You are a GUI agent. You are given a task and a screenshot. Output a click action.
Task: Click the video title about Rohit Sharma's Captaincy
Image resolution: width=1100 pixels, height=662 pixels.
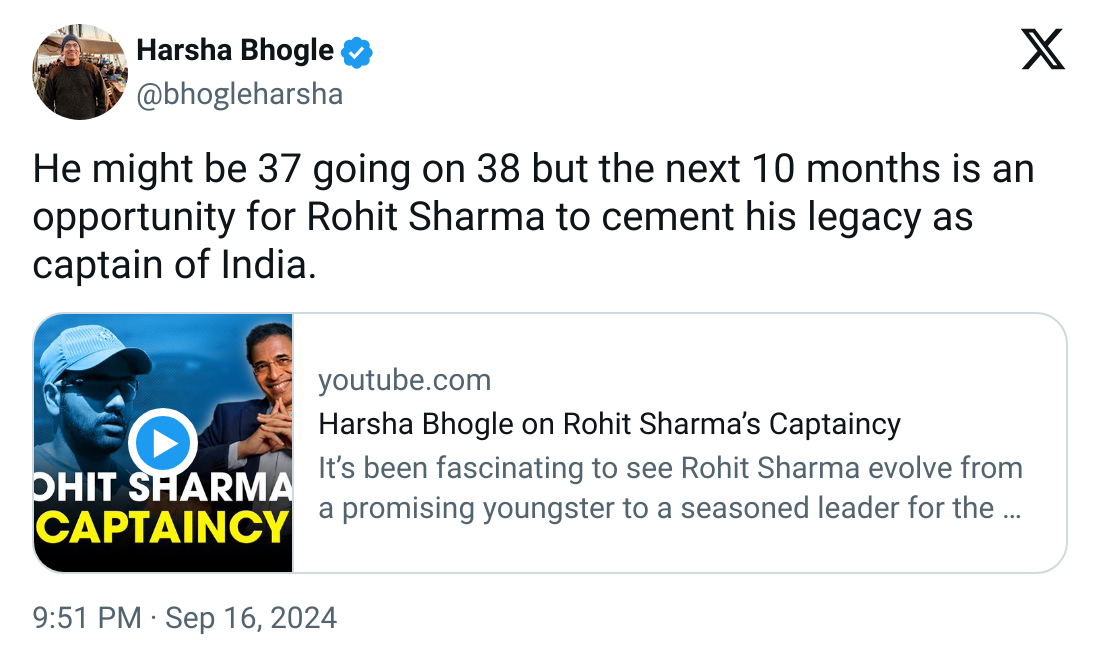pos(608,423)
